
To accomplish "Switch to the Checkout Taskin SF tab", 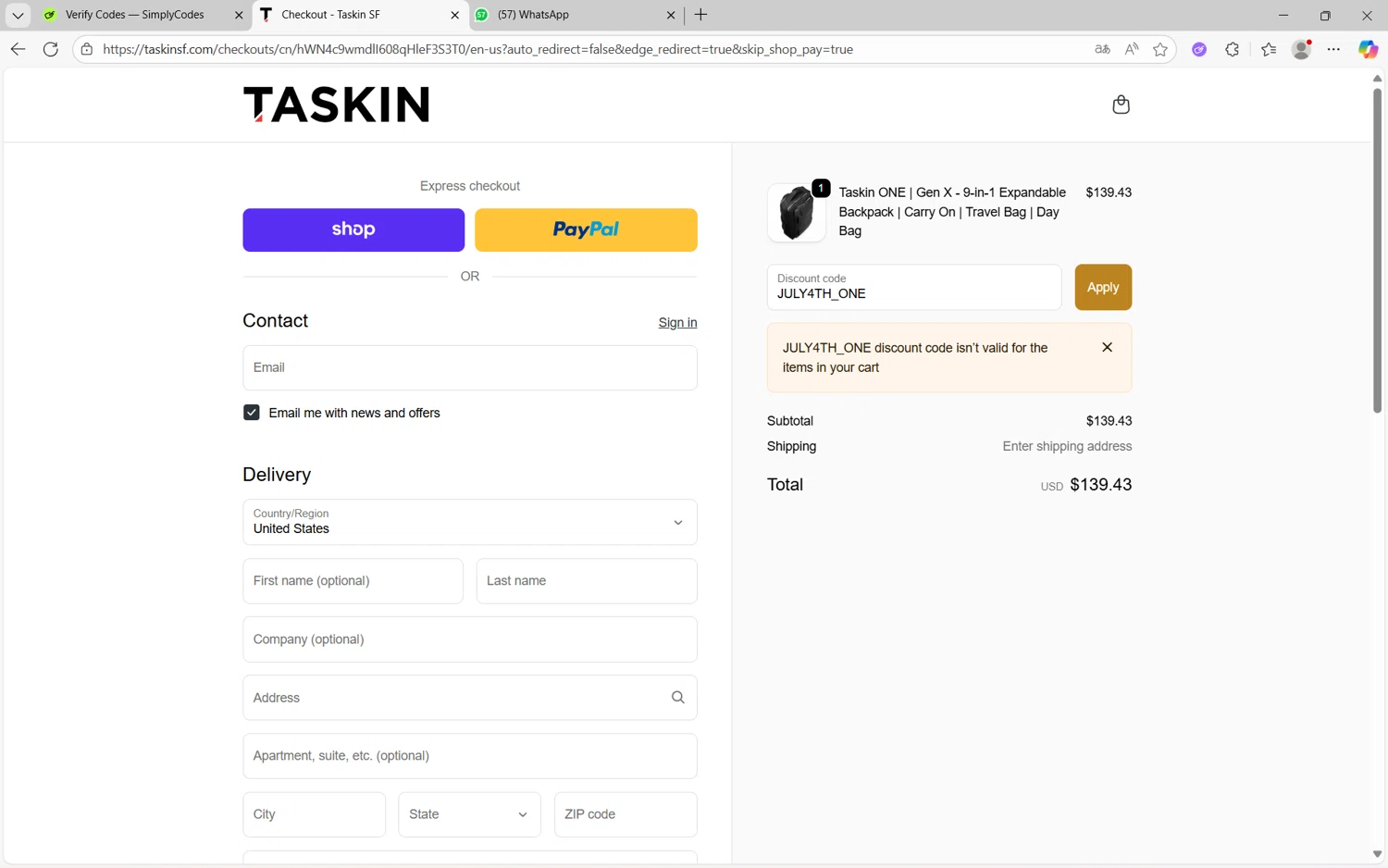I will [359, 15].
